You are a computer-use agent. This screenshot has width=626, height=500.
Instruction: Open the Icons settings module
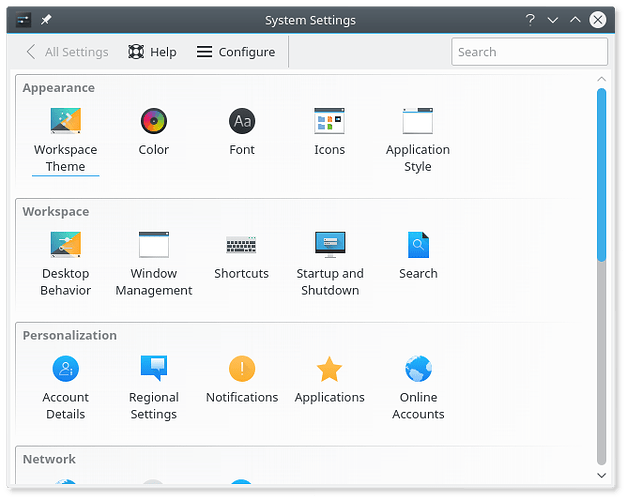(329, 123)
